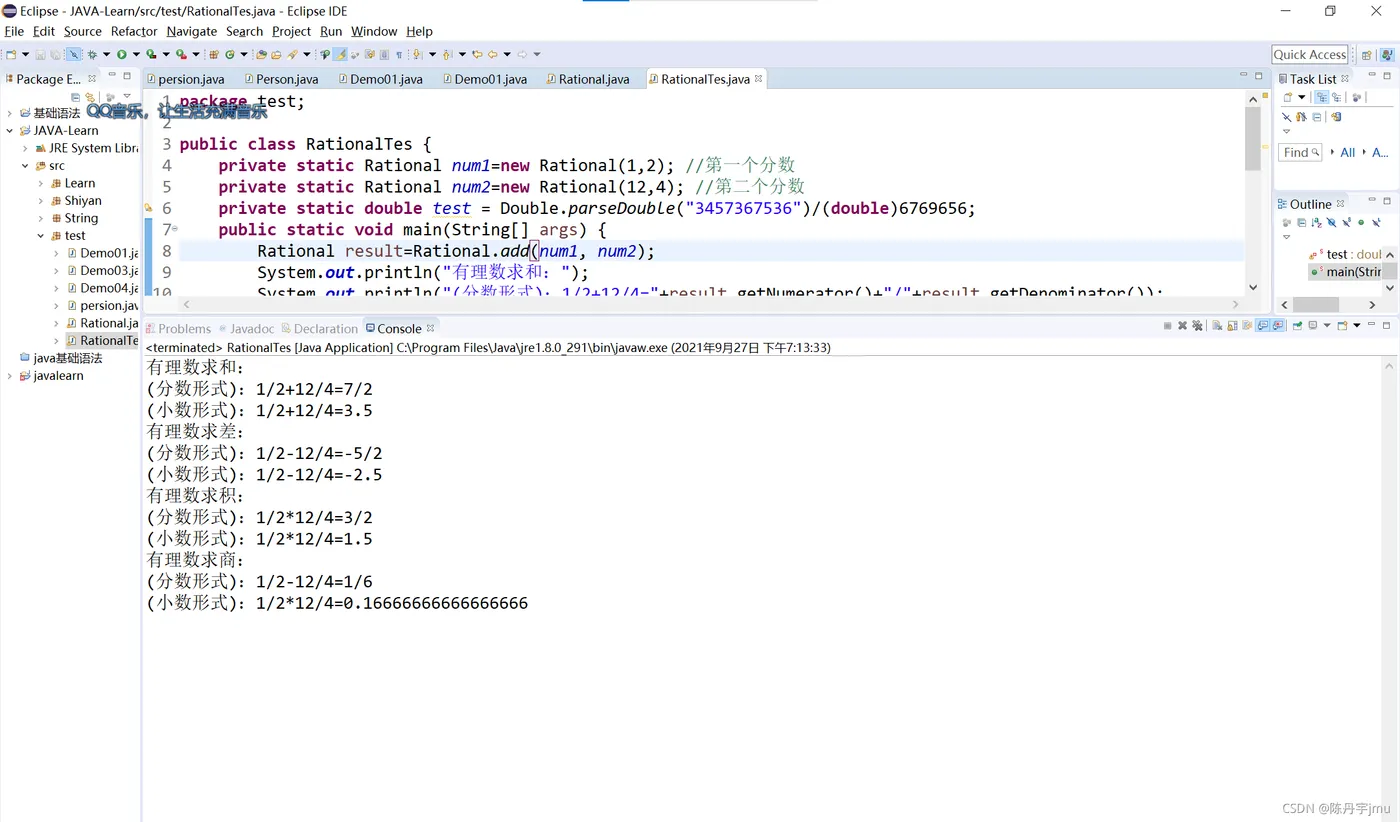Open the Source menu
Screen dimensions: 1400x822
pyautogui.click(x=83, y=31)
